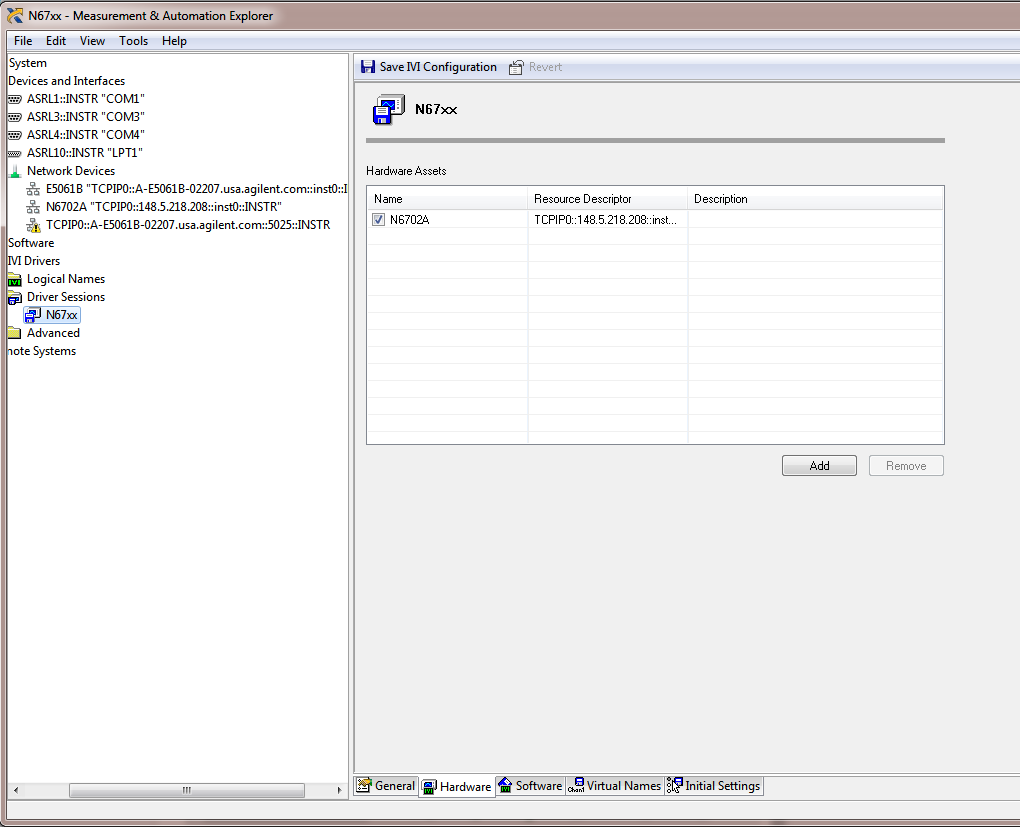Open the Help menu
The image size is (1020, 827).
tap(174, 41)
